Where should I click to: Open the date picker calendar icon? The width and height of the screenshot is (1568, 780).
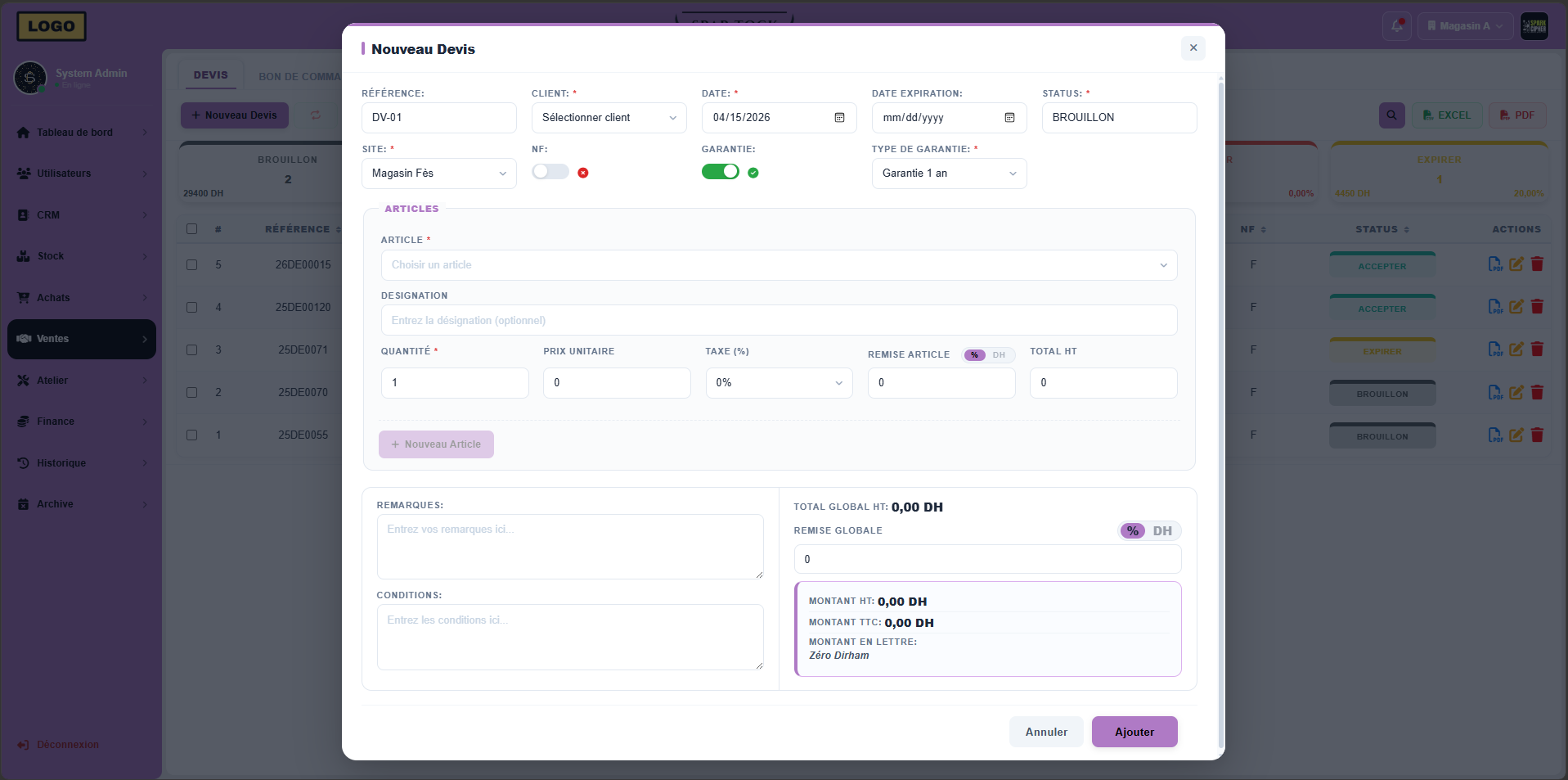pos(839,118)
